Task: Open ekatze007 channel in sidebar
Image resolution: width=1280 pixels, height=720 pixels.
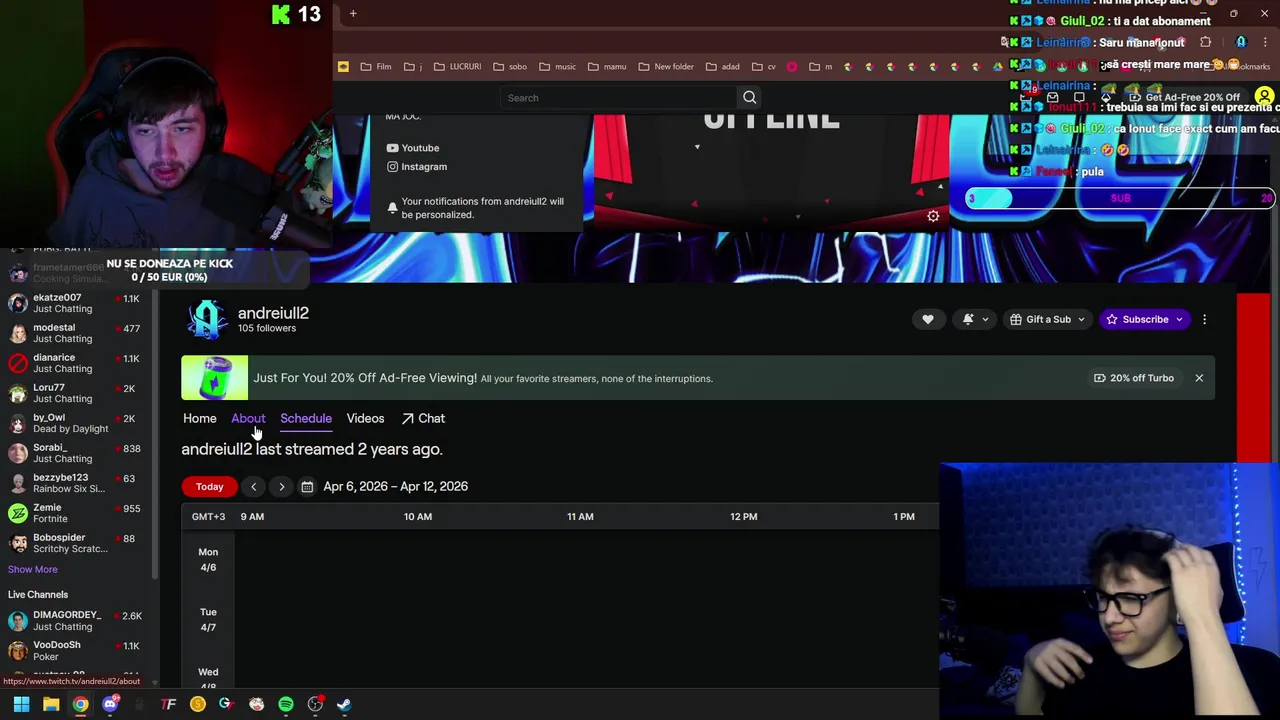Action: pos(75,303)
